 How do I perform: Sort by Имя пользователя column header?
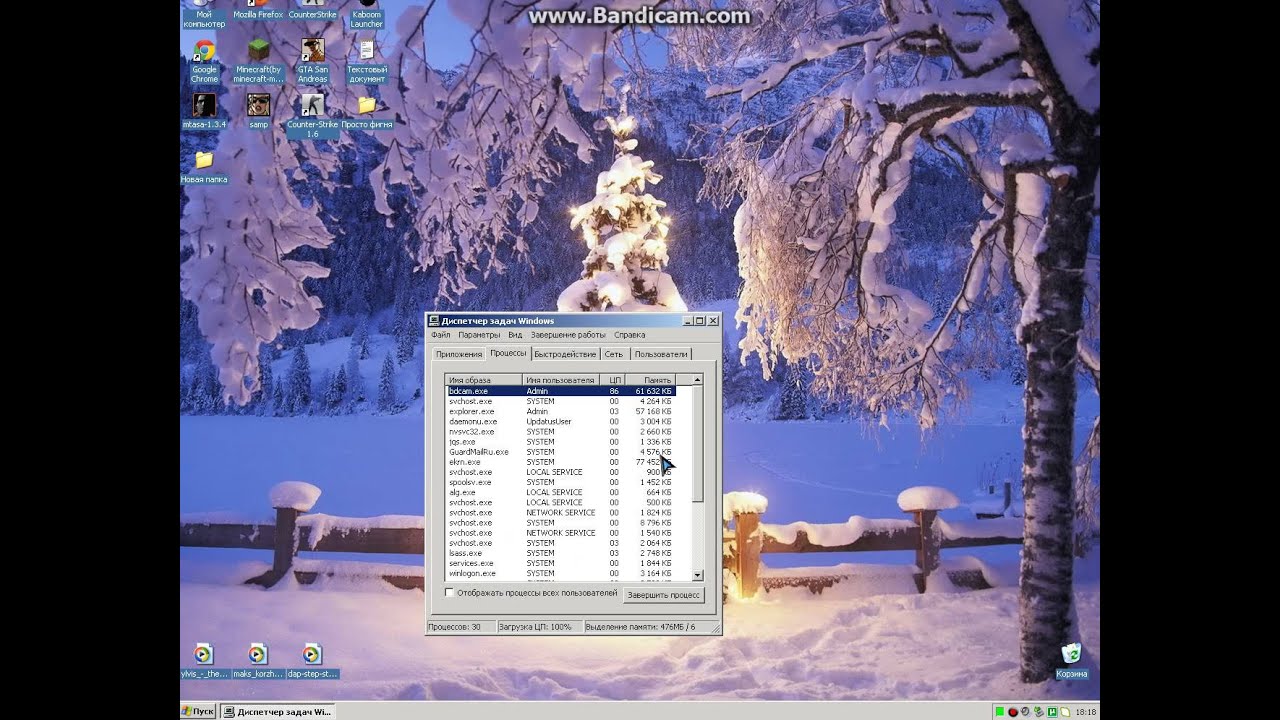coord(561,380)
